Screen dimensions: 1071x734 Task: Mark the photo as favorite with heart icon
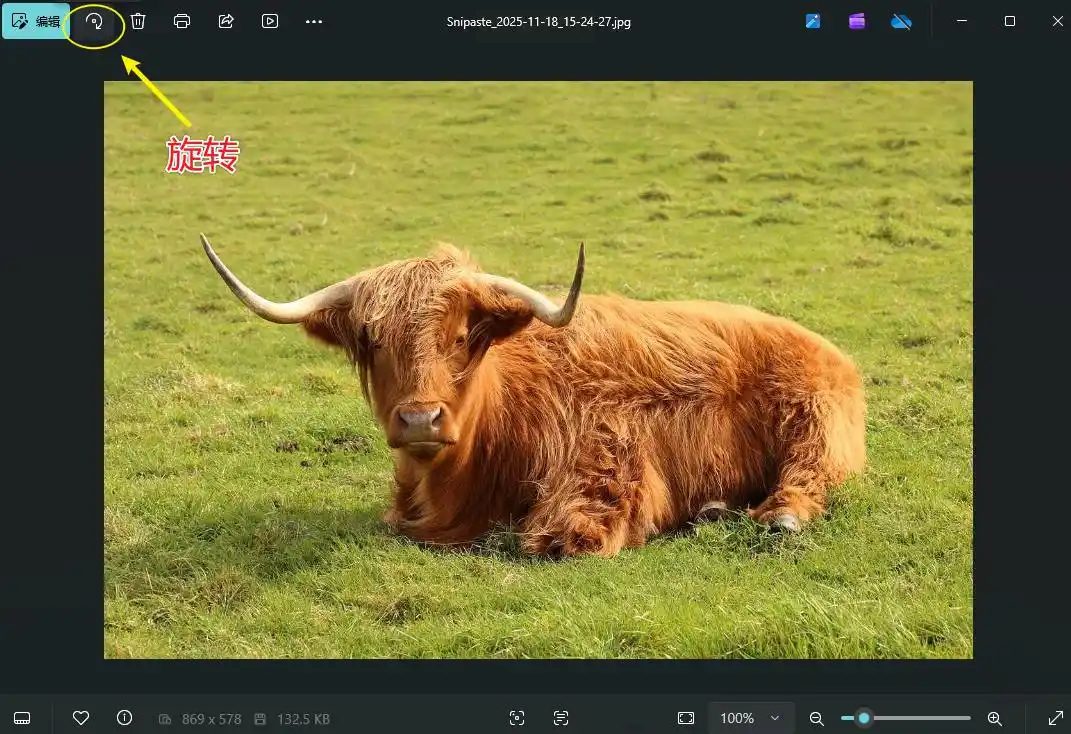click(81, 718)
